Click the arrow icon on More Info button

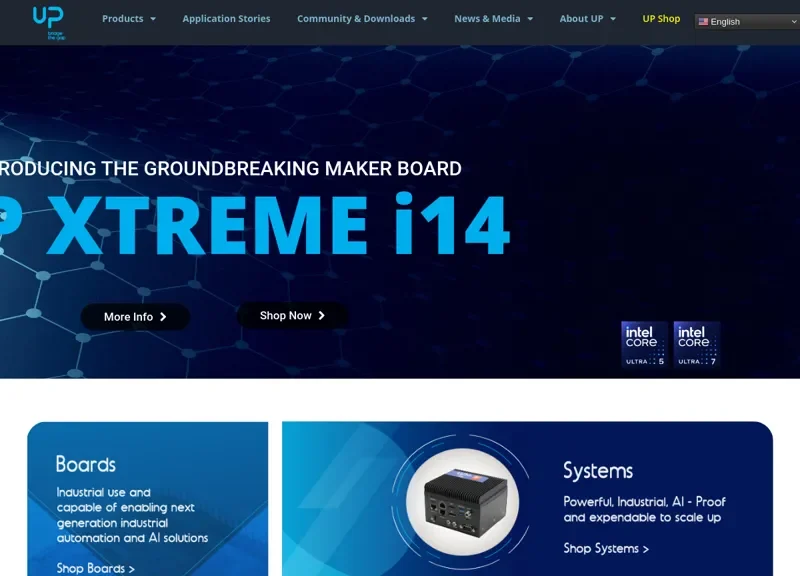163,317
